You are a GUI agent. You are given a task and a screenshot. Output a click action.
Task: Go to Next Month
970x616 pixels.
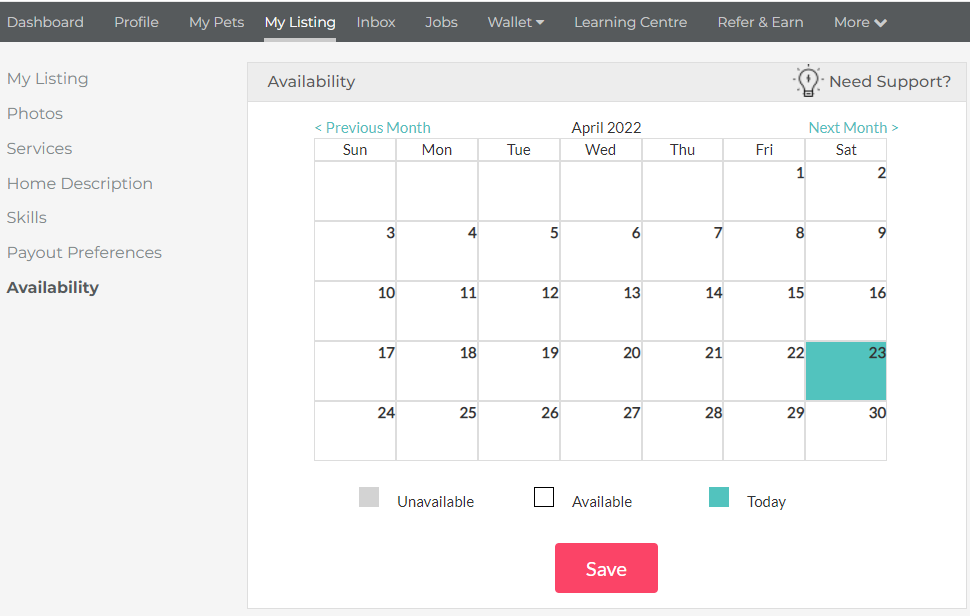pos(853,128)
